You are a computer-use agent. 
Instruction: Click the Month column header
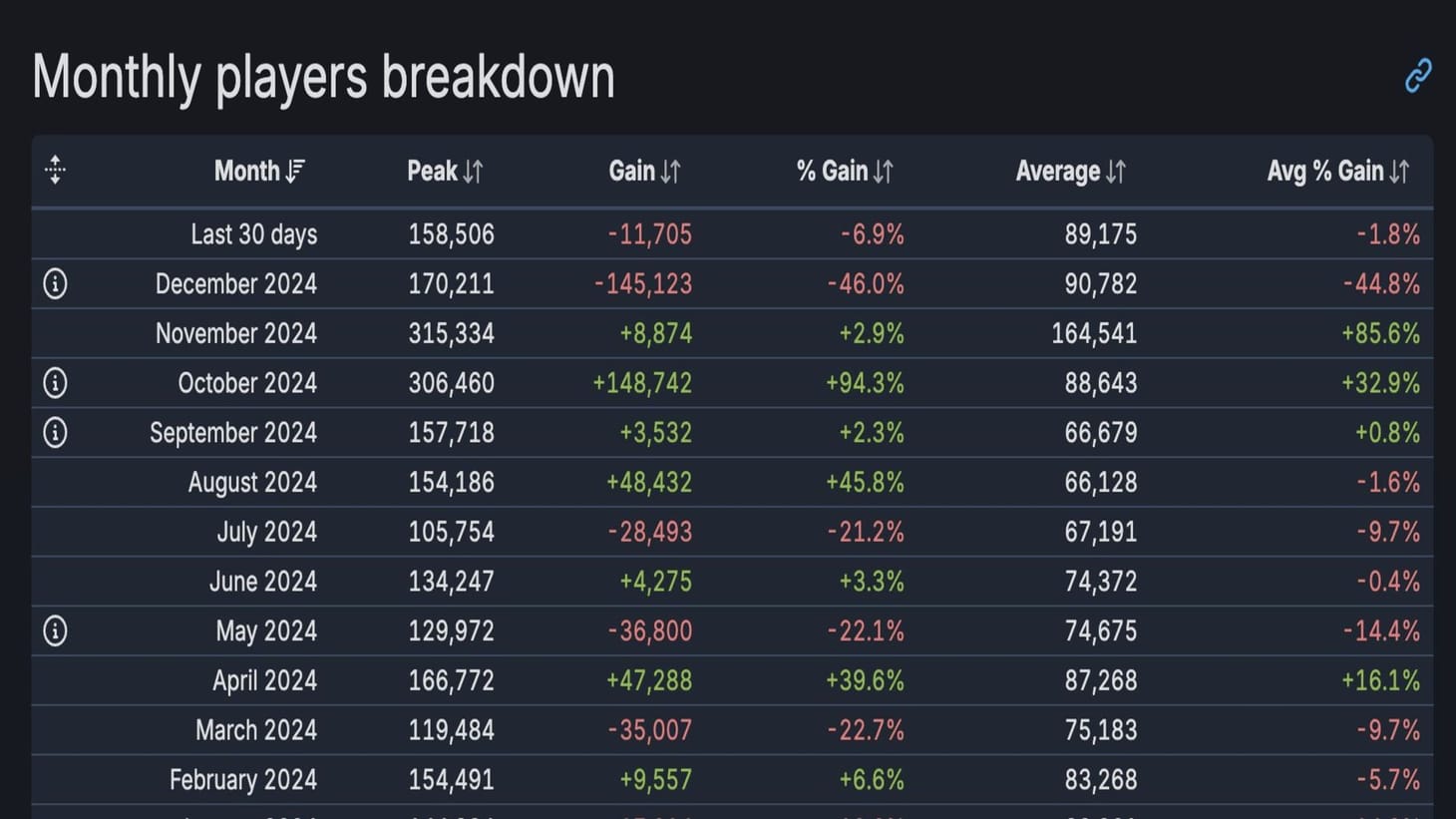(x=248, y=170)
